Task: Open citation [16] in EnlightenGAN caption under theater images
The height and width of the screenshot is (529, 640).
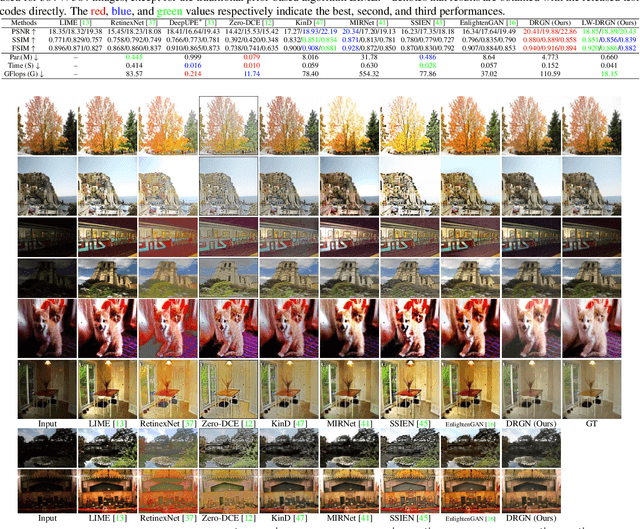Action: pyautogui.click(x=490, y=519)
